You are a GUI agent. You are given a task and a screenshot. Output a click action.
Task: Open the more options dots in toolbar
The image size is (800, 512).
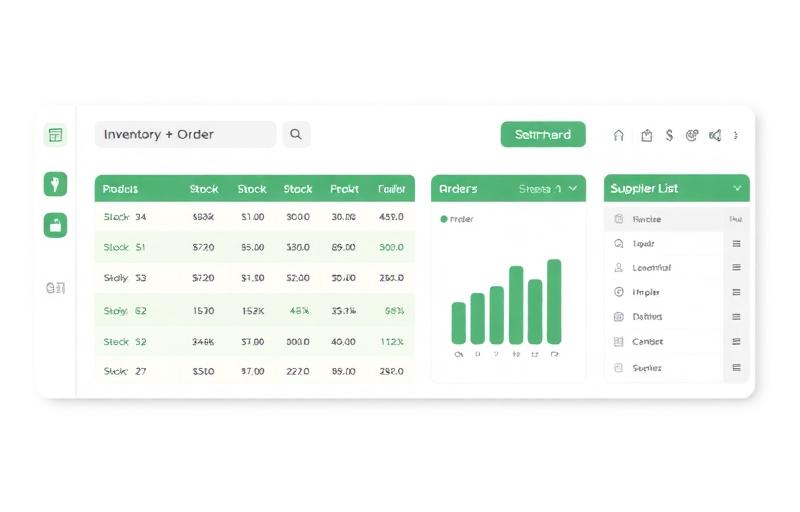(735, 135)
